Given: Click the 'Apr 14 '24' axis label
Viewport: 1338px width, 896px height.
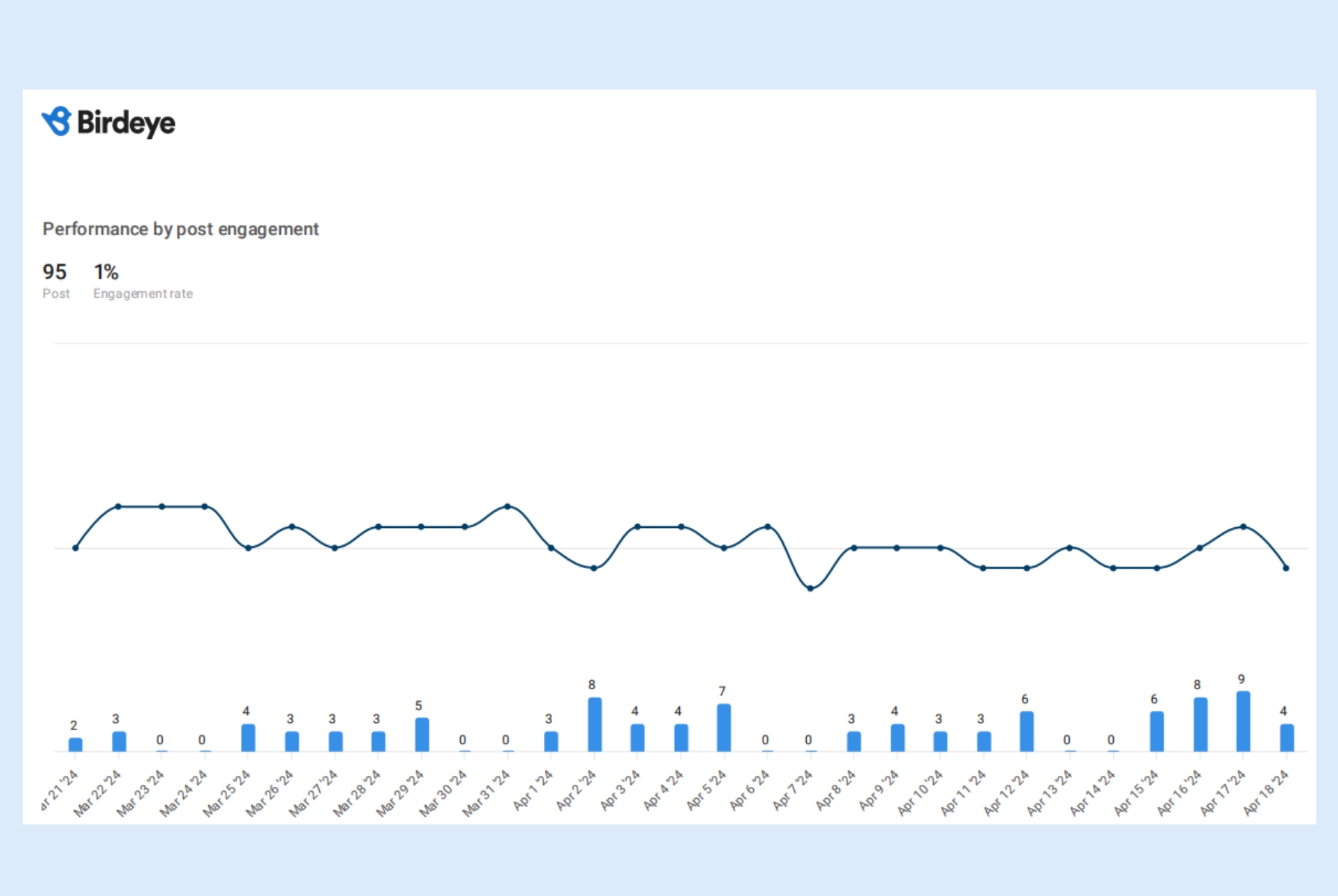Looking at the screenshot, I should pyautogui.click(x=1092, y=793).
